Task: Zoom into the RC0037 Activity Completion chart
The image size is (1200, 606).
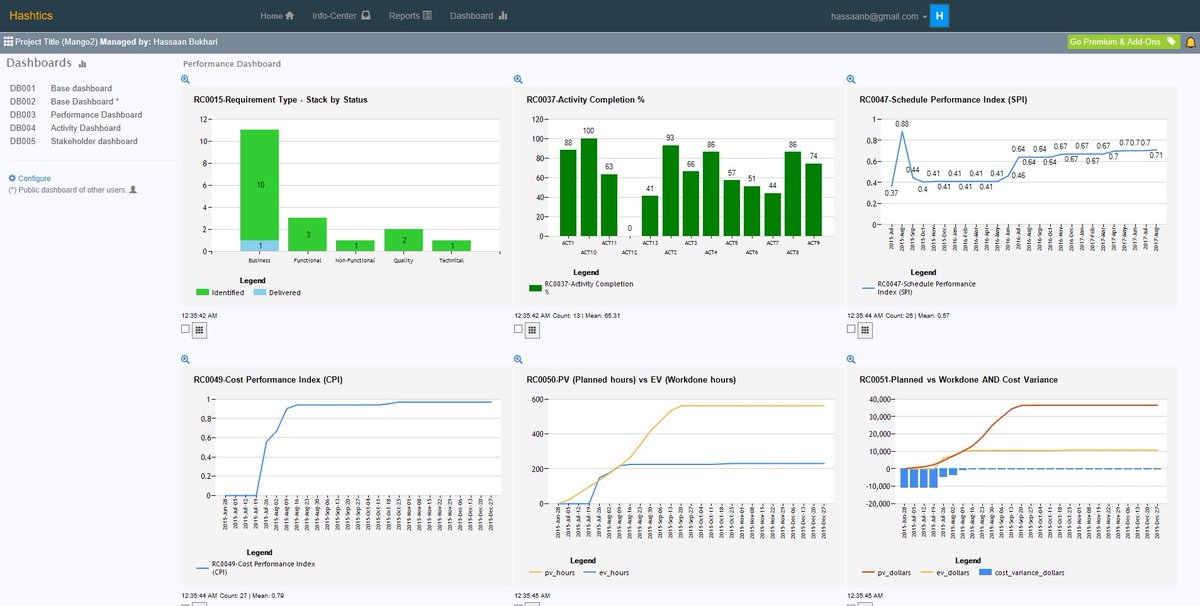Action: pyautogui.click(x=518, y=80)
